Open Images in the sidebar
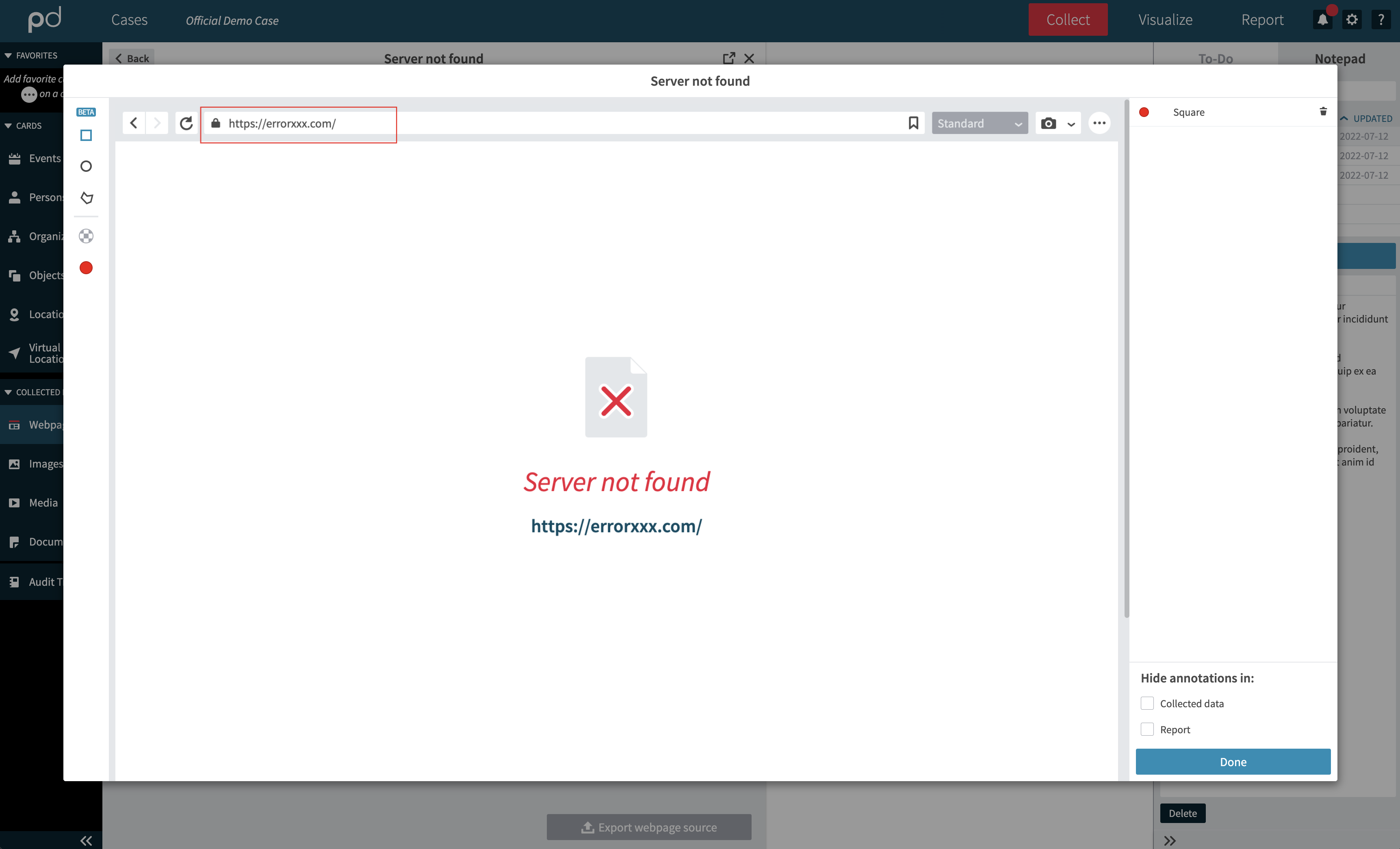1400x849 pixels. click(32, 464)
